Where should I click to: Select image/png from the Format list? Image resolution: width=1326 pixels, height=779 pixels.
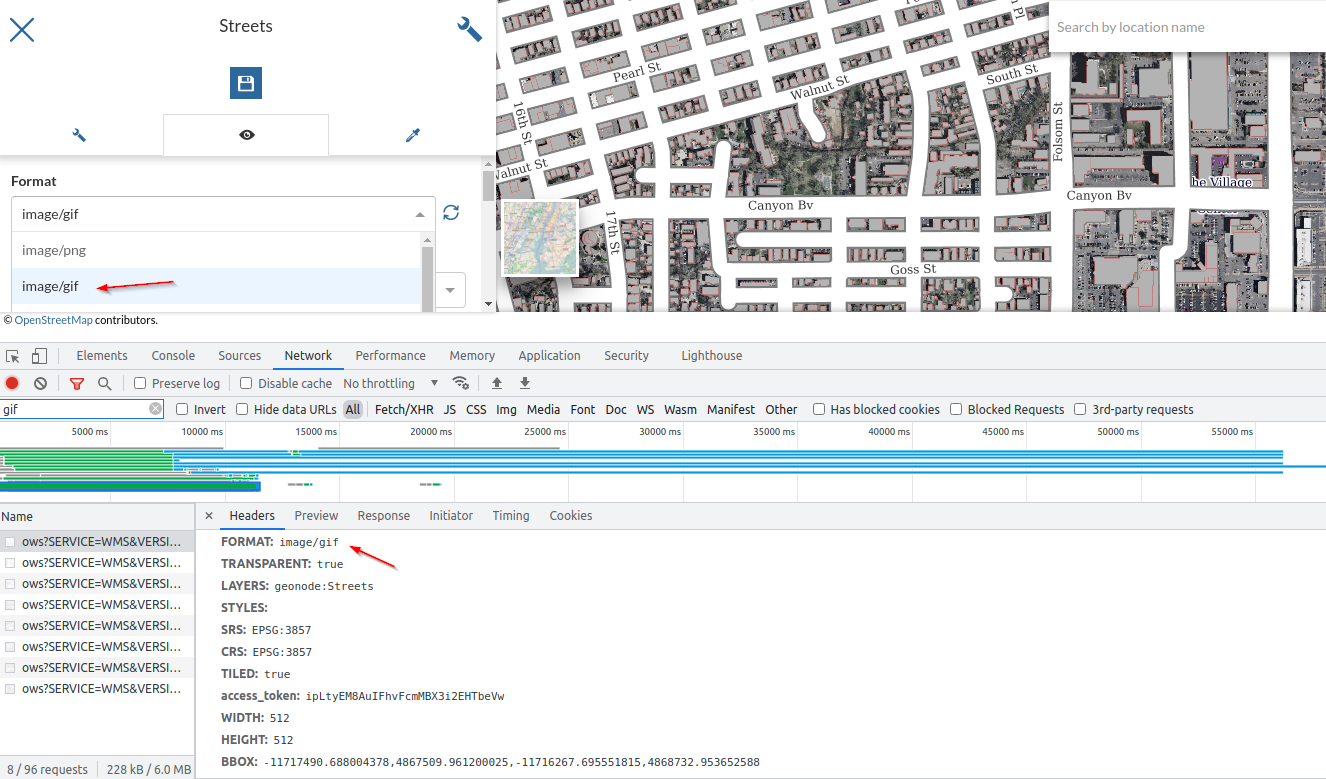217,250
